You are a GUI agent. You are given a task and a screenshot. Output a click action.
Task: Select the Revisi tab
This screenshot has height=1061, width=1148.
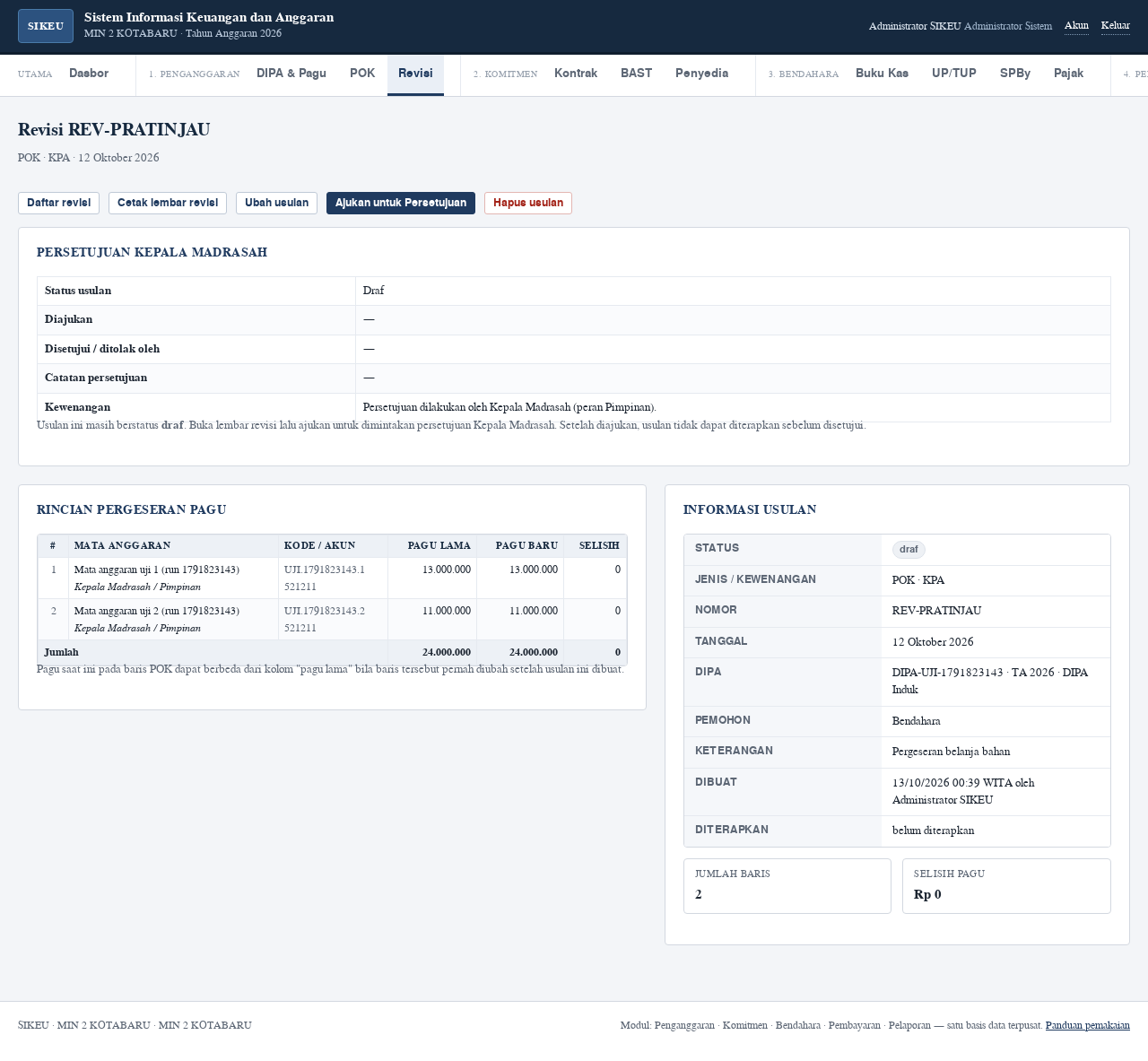pos(415,74)
